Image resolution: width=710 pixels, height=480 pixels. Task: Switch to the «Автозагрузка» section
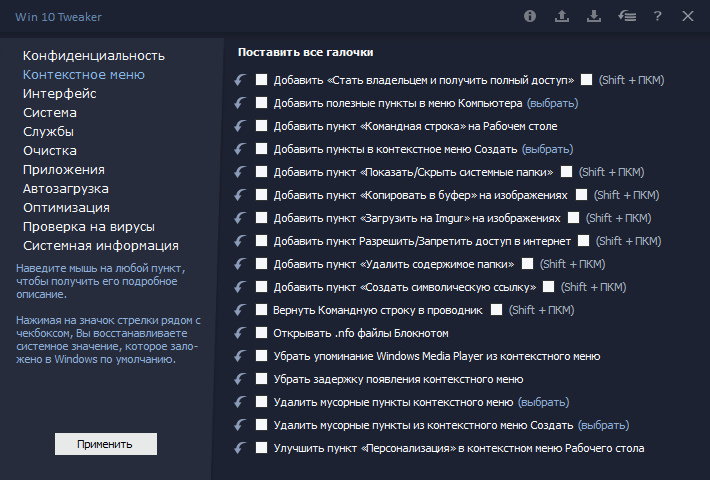click(66, 188)
